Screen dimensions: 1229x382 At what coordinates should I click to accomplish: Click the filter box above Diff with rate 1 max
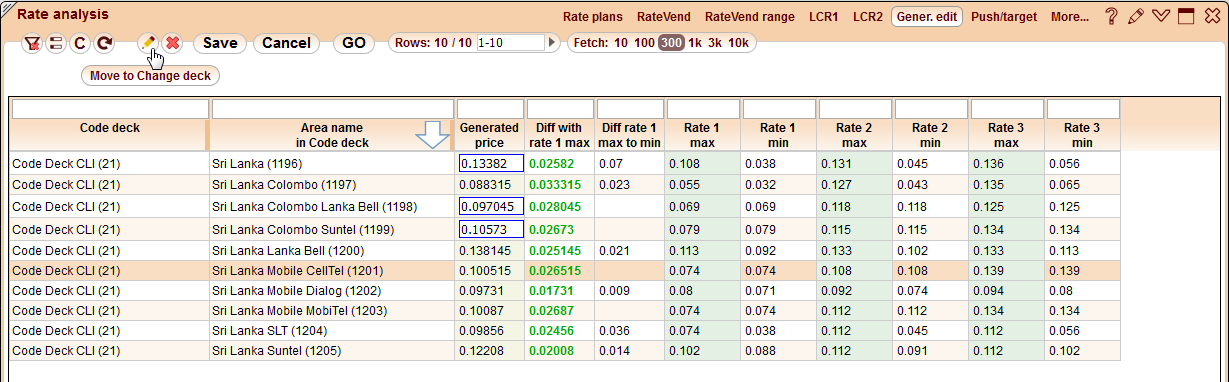(x=559, y=109)
